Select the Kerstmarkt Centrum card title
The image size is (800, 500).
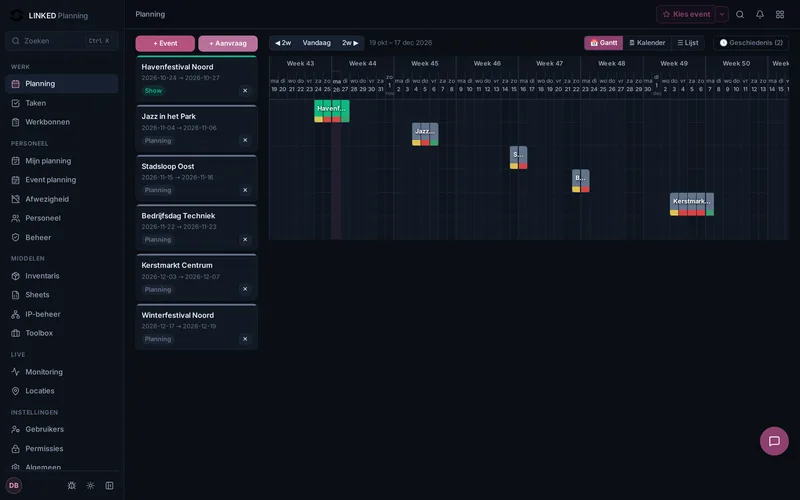click(x=177, y=265)
